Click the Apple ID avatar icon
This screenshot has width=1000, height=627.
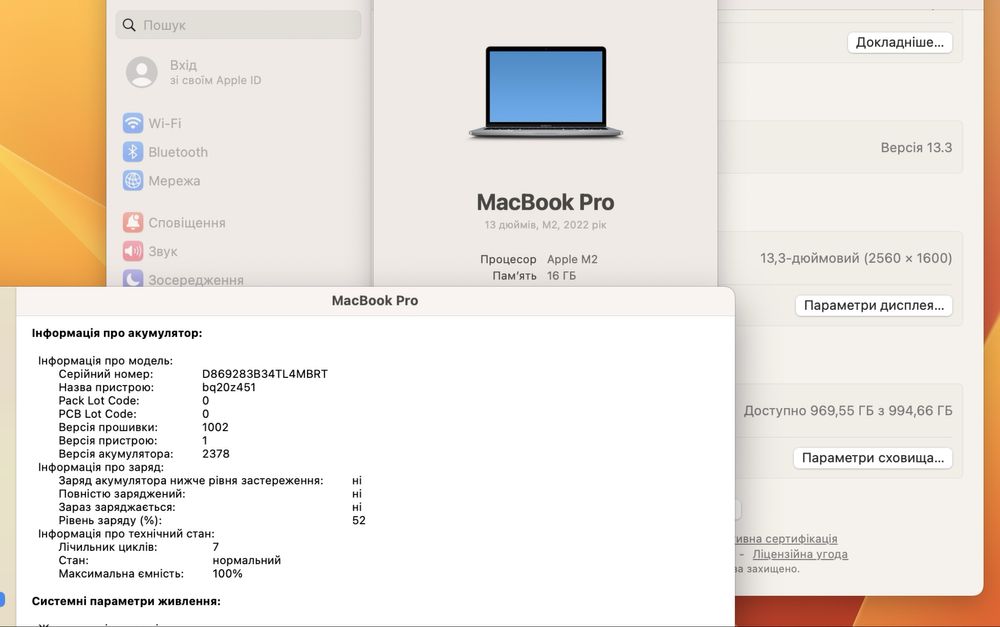tap(142, 72)
